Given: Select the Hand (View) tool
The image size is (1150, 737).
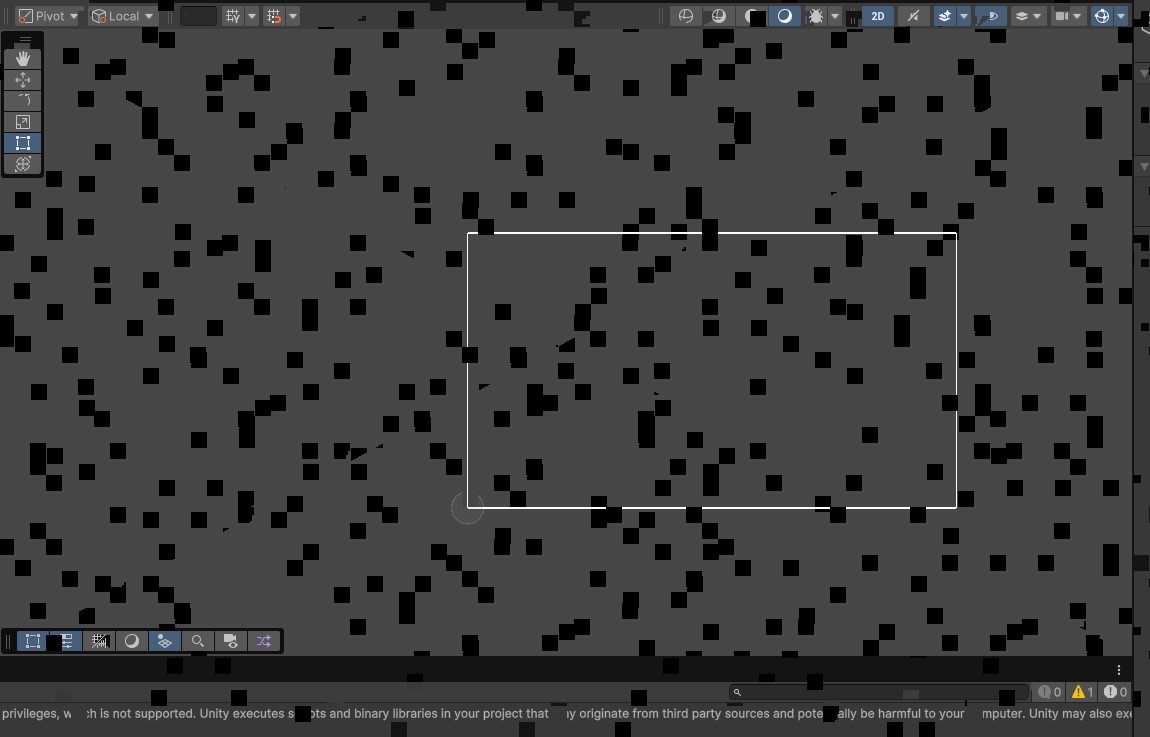Looking at the screenshot, I should pyautogui.click(x=23, y=59).
